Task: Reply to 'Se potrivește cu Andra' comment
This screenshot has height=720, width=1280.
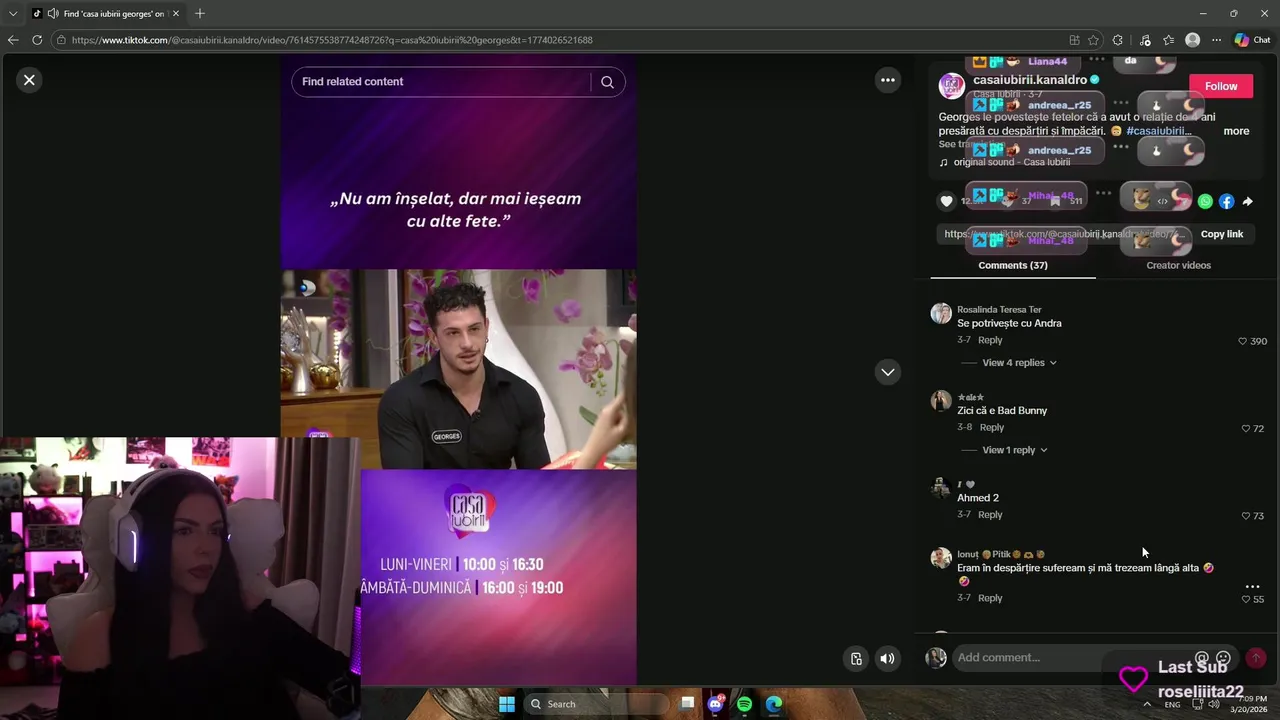Action: coord(990,341)
